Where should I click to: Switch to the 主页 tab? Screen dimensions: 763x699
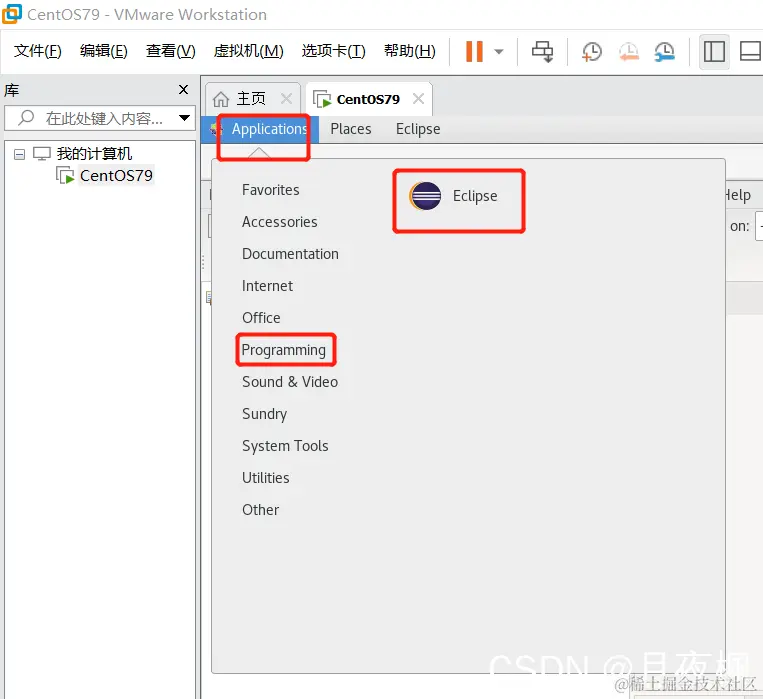coord(251,99)
